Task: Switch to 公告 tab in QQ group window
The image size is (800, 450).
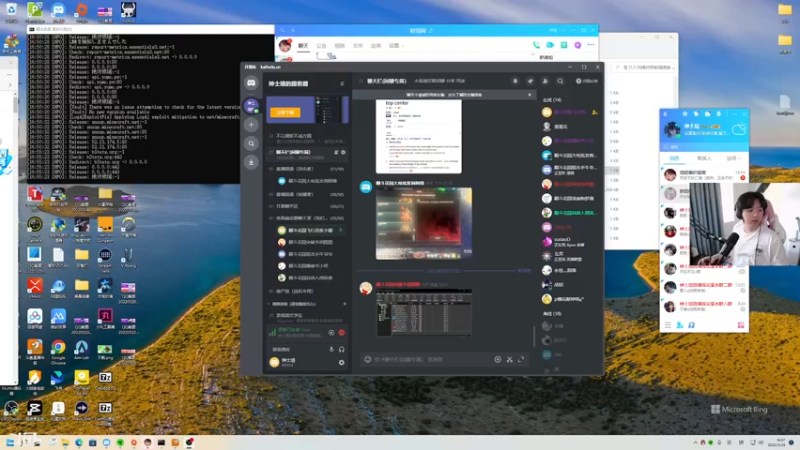Action: 321,45
